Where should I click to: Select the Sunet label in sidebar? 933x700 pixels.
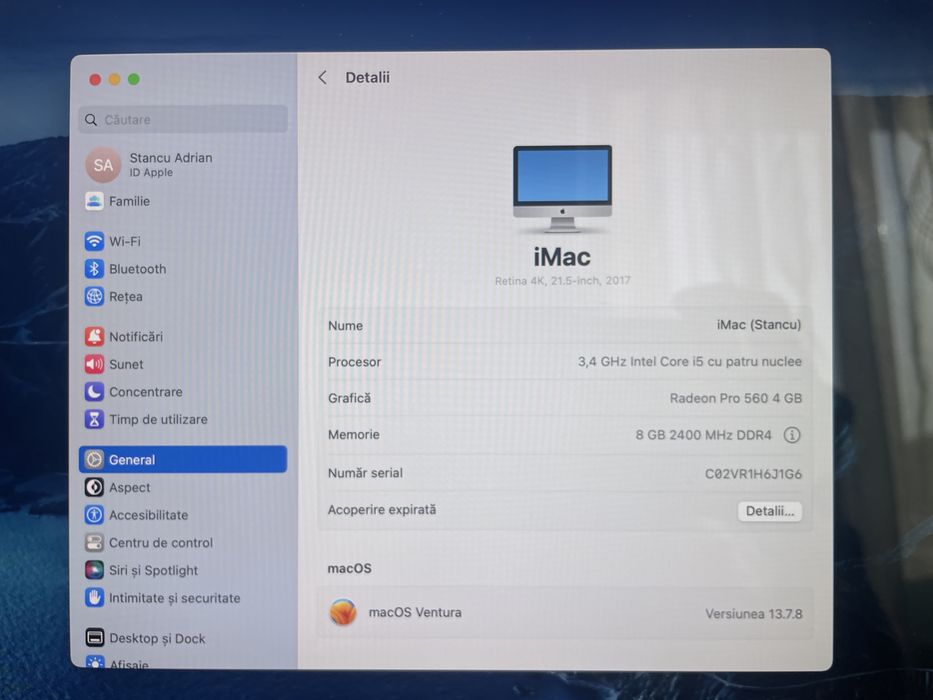click(x=126, y=364)
